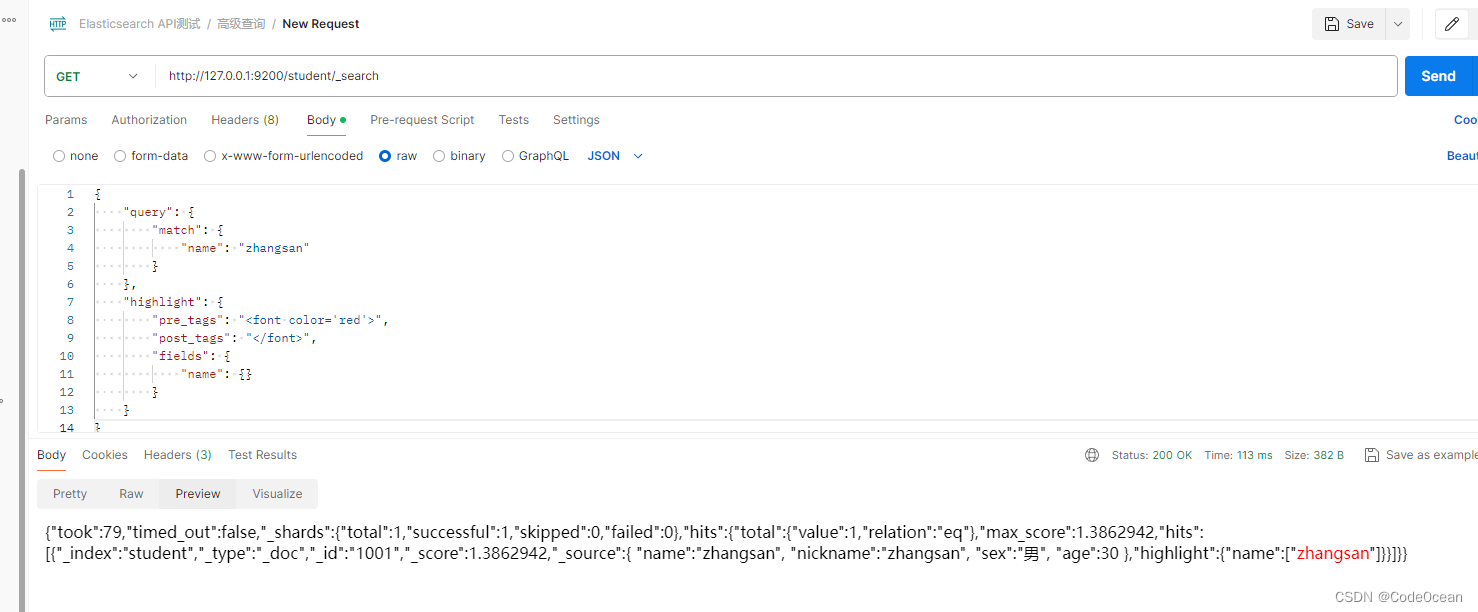This screenshot has height=612, width=1478.
Task: Open the 'Elasticsearch API测试' breadcrumb
Action: [140, 24]
